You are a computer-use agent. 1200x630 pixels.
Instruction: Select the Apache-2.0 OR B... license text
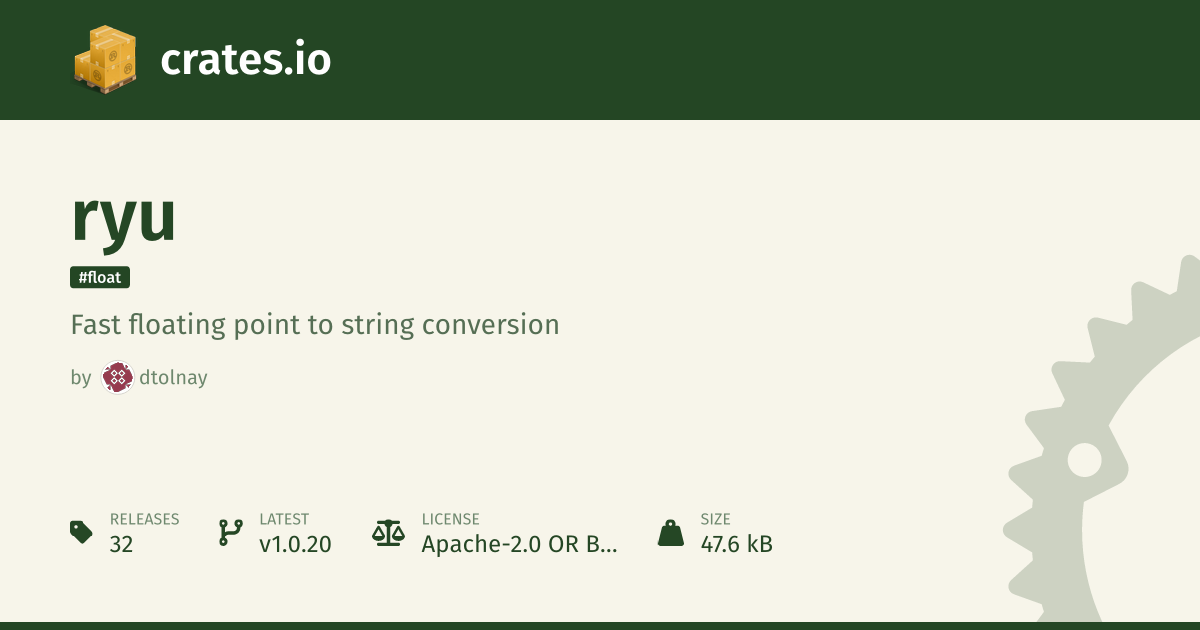(x=519, y=544)
